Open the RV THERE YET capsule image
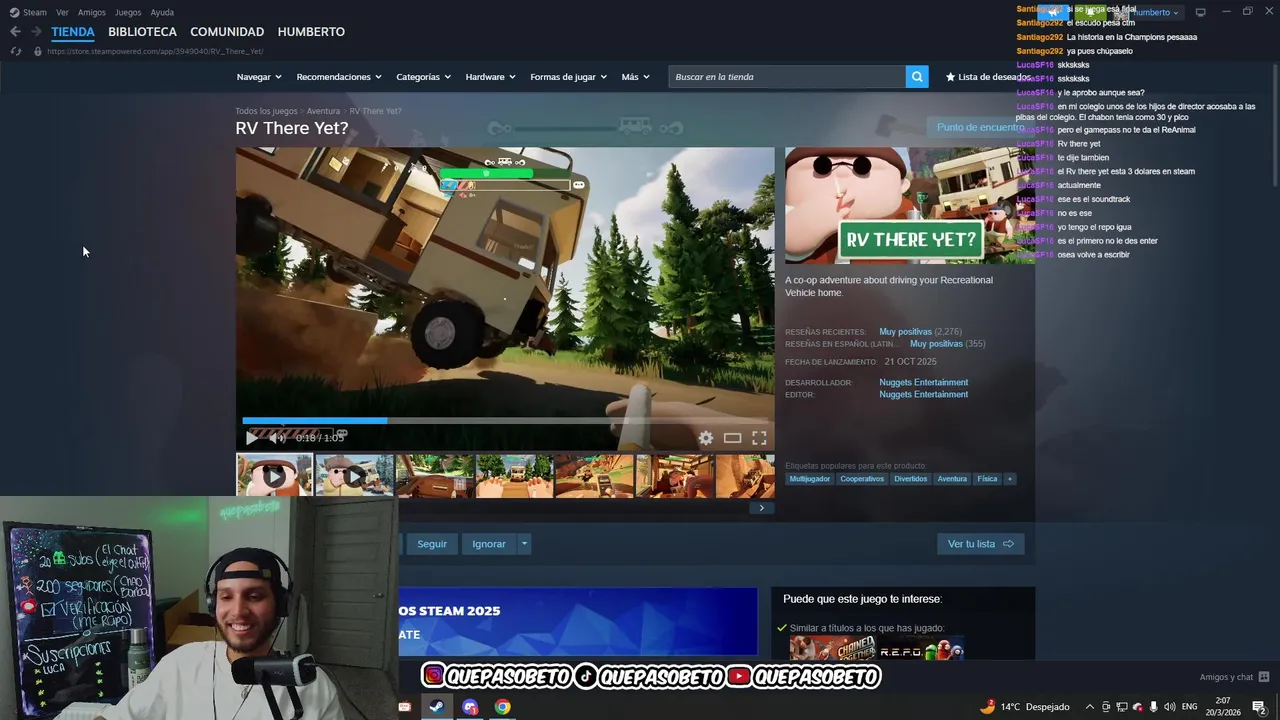 click(x=910, y=205)
